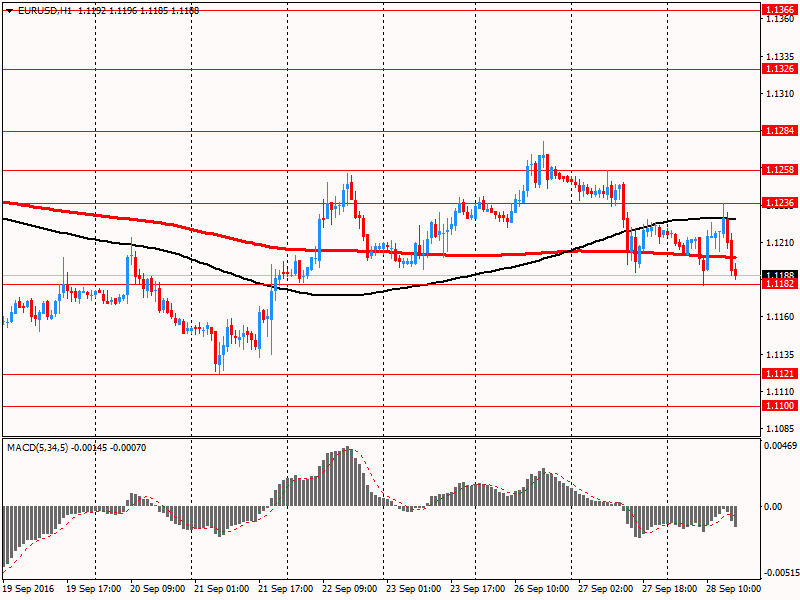Viewport: 800px width, 600px height.
Task: Select the EURUSD,H1 chart title text
Action: coord(45,10)
